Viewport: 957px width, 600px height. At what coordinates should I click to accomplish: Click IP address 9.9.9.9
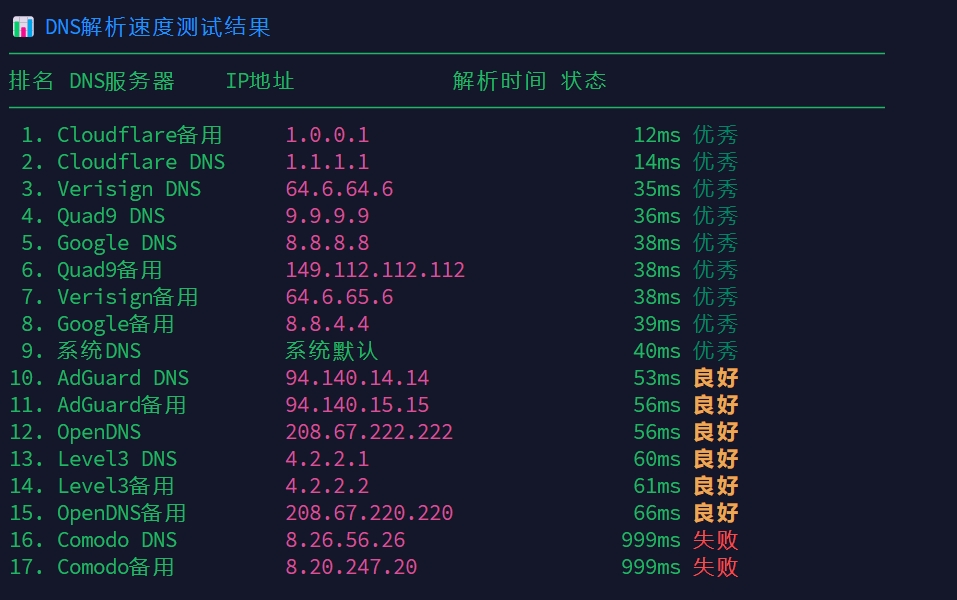coord(327,216)
